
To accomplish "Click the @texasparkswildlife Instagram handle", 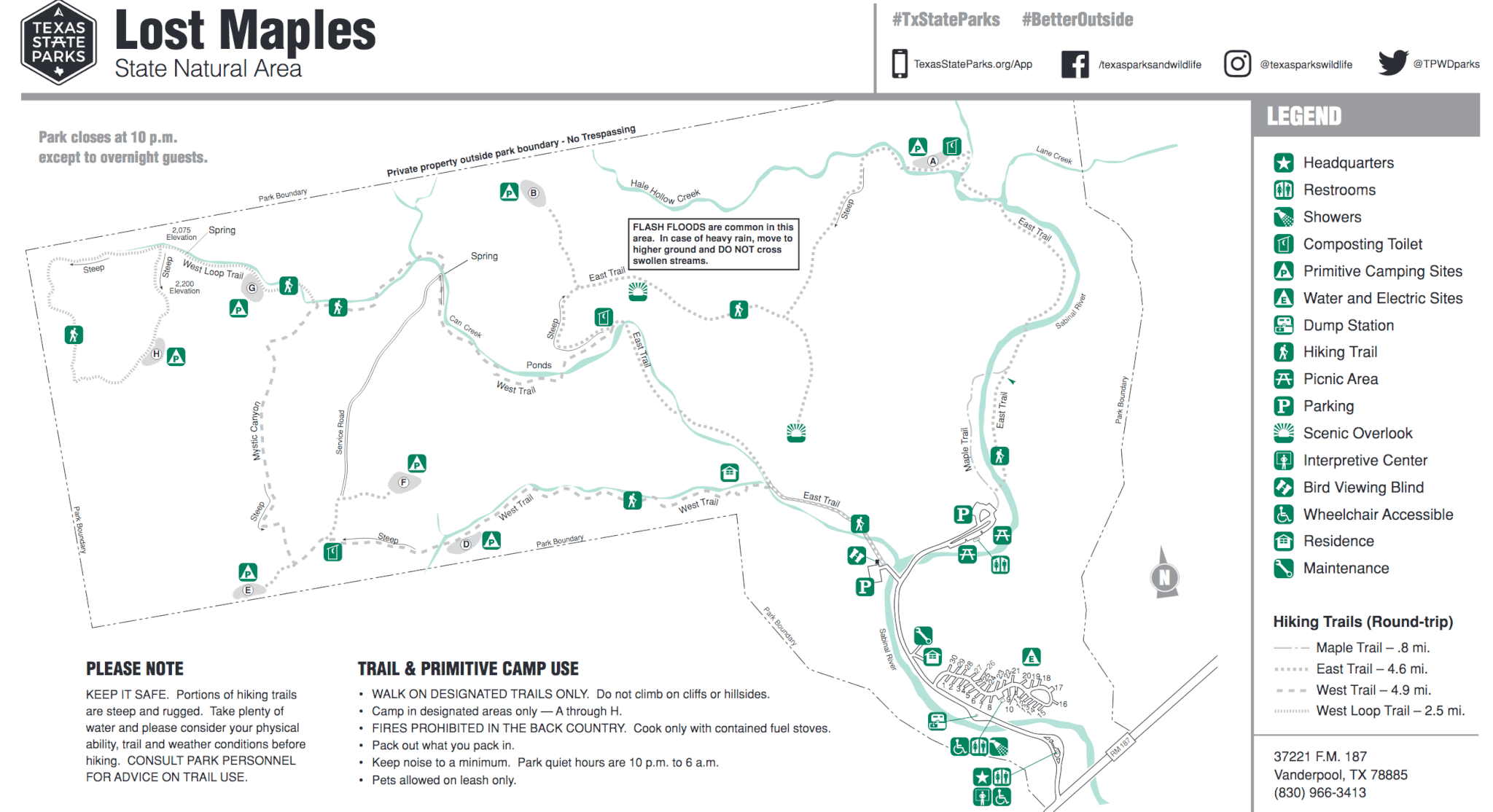I will click(1306, 65).
